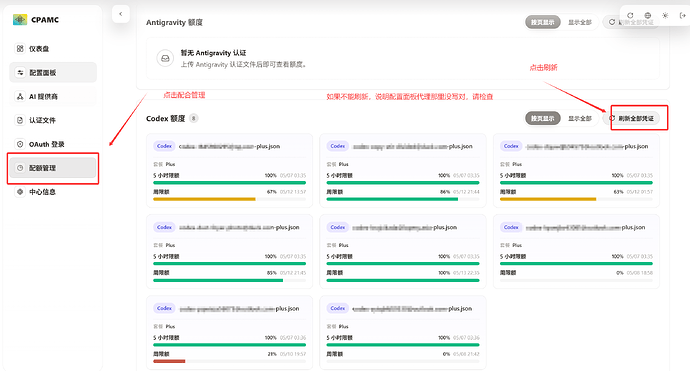Click the 05/12 01:57 reset time
This screenshot has height=371, width=690.
coord(639,192)
